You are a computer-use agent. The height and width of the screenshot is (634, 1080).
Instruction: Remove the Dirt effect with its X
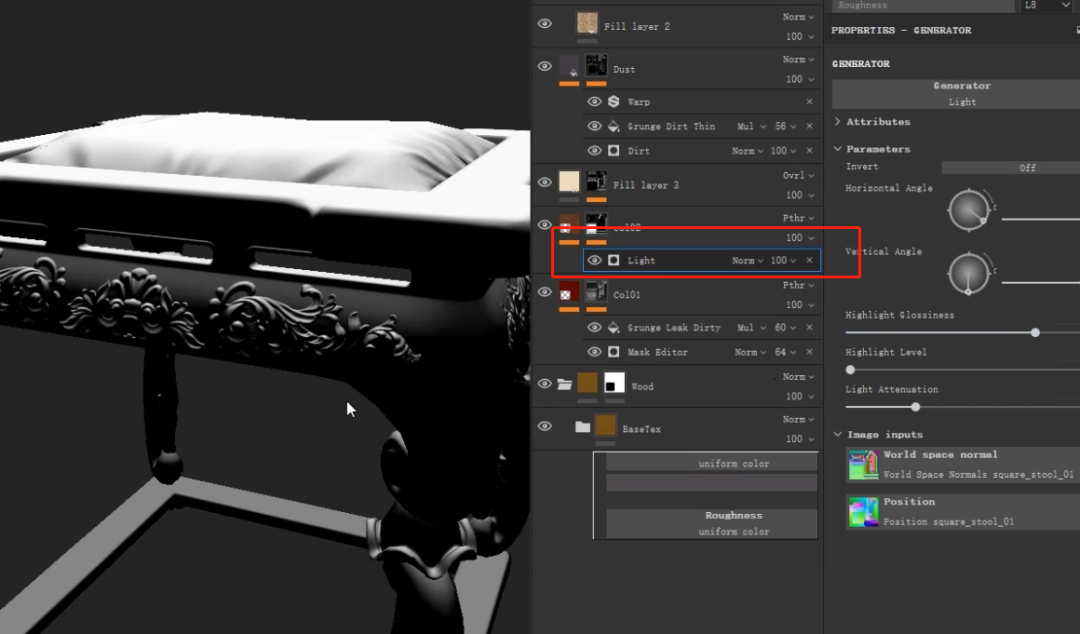click(x=809, y=150)
